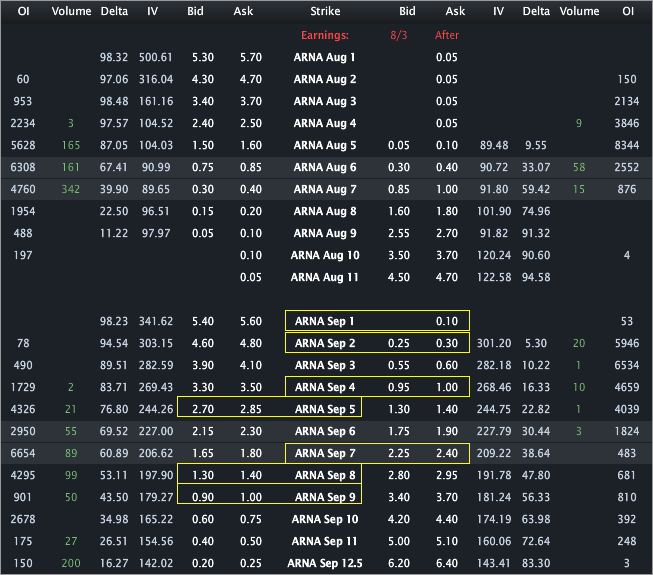The height and width of the screenshot is (575, 653).
Task: Select the ARNA Aug 4 strike row
Action: 326,123
